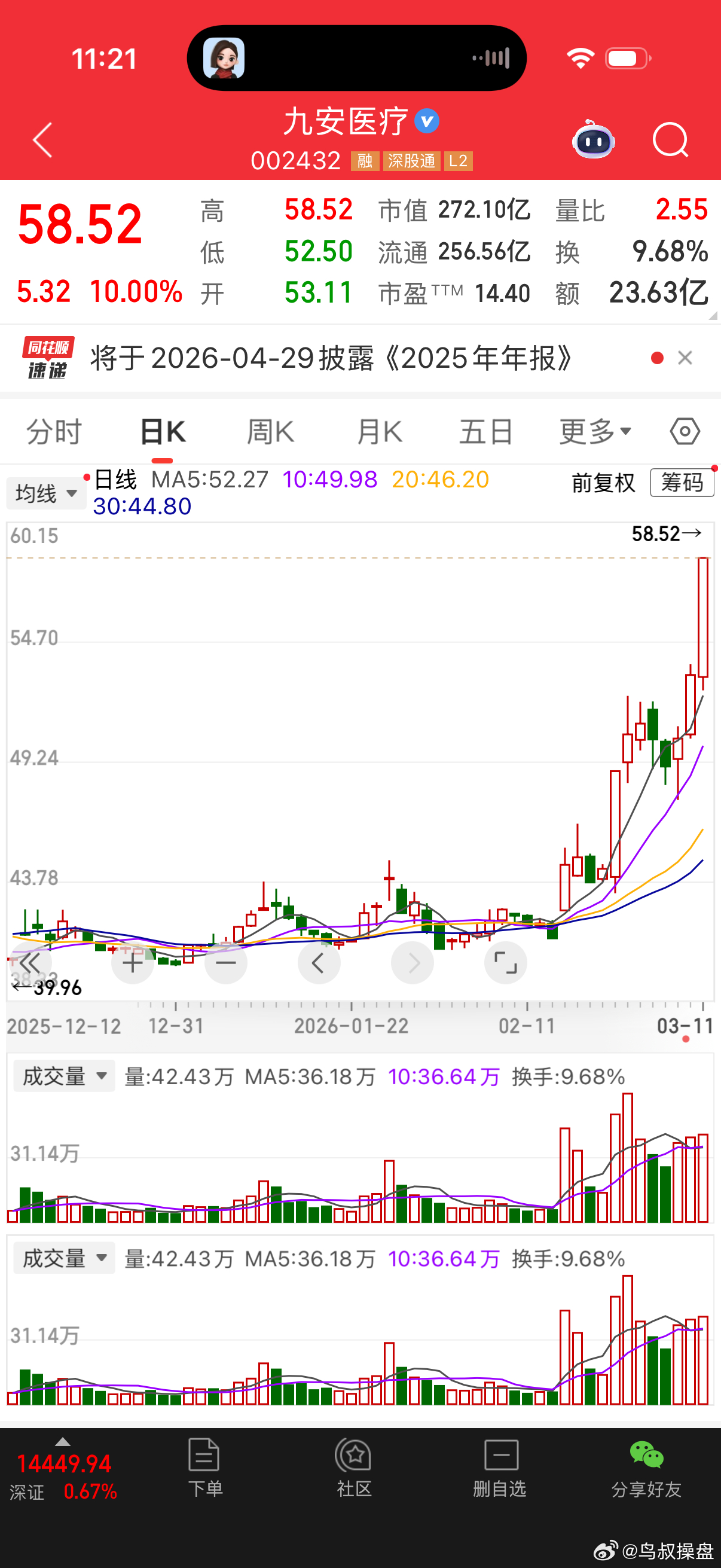721x1568 pixels.
Task: Tap the orange 20:46.20 MA label
Action: (440, 480)
